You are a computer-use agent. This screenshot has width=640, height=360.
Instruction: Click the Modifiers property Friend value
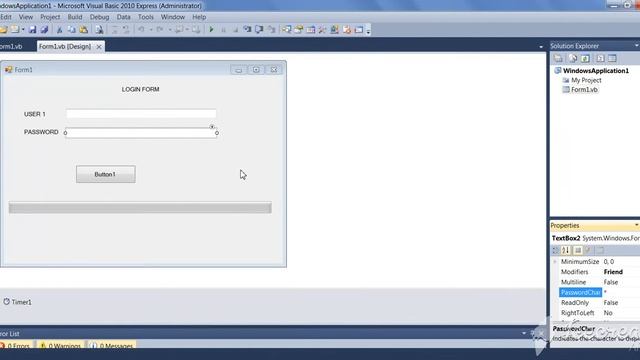point(613,272)
